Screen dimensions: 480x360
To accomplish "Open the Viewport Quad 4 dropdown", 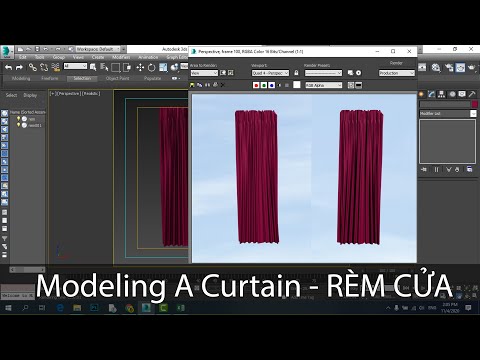I will 270,73.
